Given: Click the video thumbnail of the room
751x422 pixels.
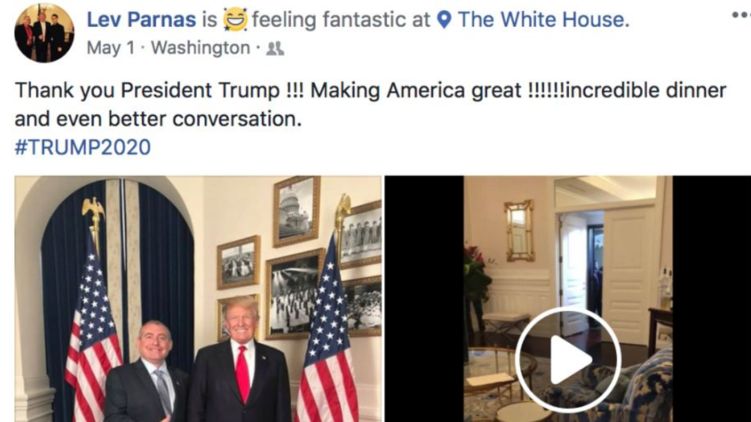Looking at the screenshot, I should (x=568, y=299).
